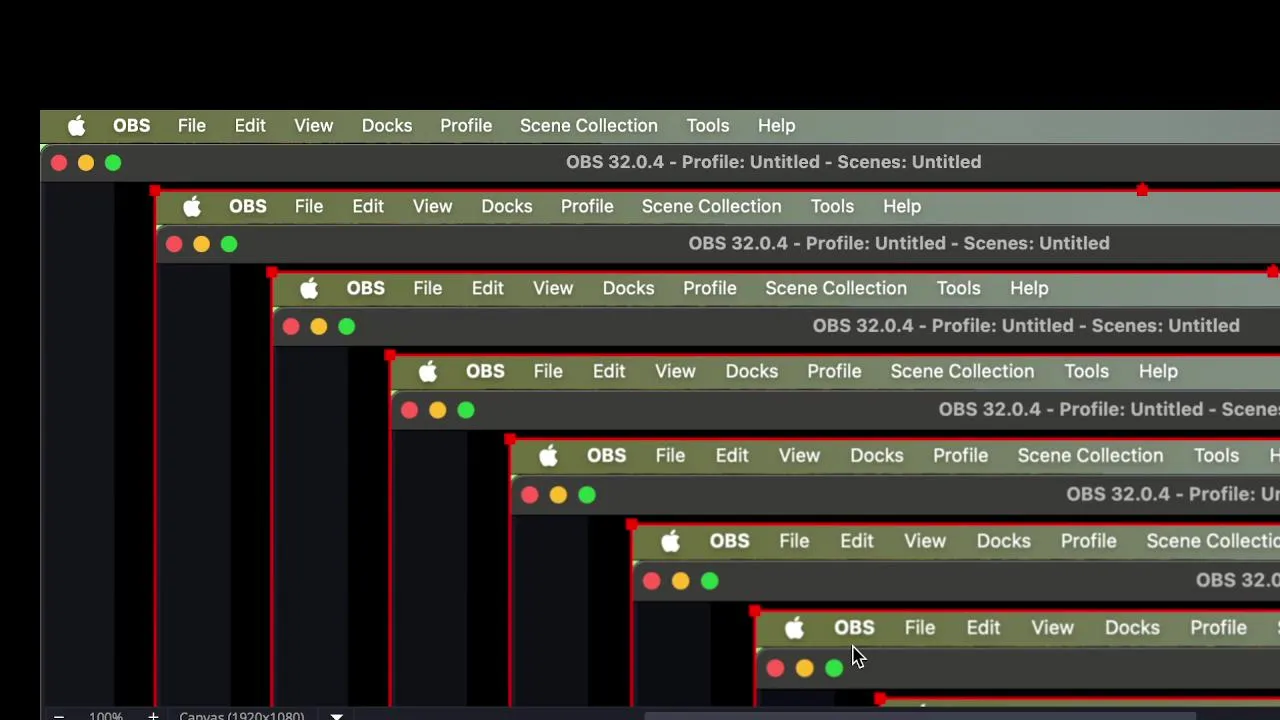This screenshot has width=1280, height=720.
Task: Open the View menu in the topmost menu bar
Action: 314,126
